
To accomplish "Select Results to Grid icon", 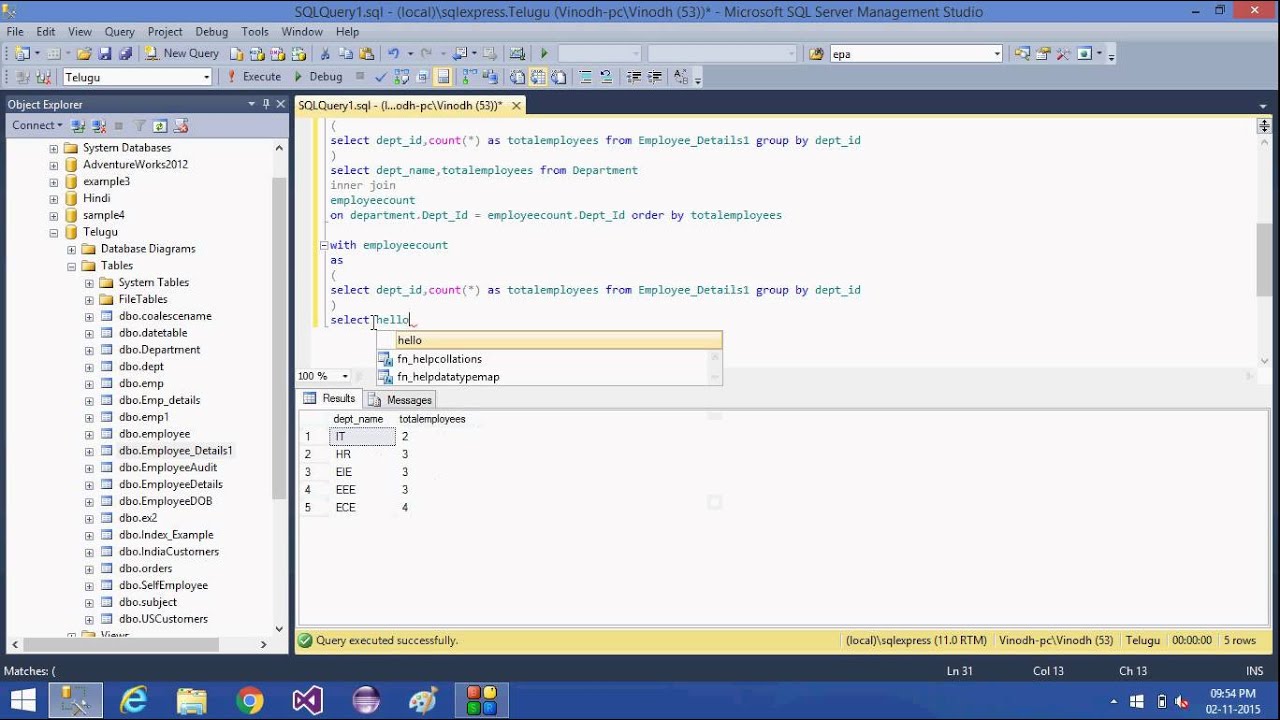I will click(x=538, y=77).
